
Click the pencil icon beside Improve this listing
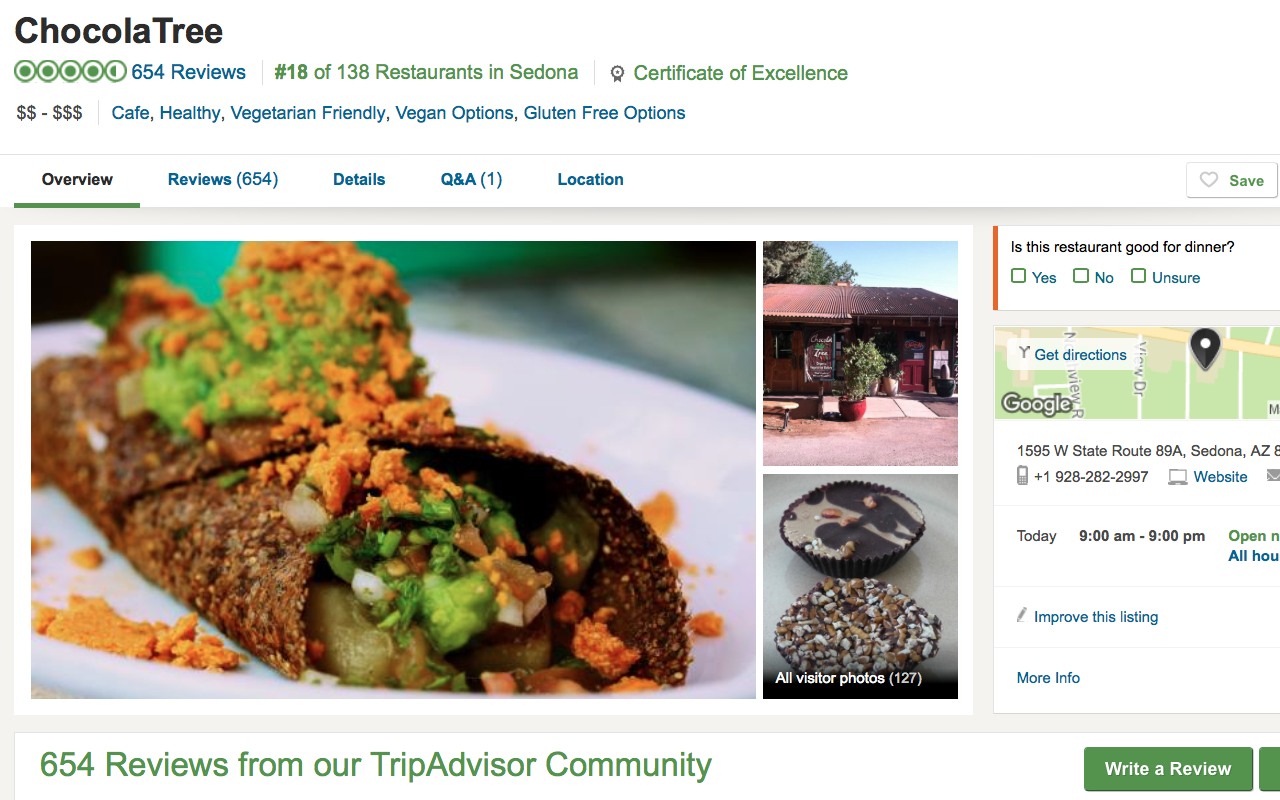(1022, 615)
